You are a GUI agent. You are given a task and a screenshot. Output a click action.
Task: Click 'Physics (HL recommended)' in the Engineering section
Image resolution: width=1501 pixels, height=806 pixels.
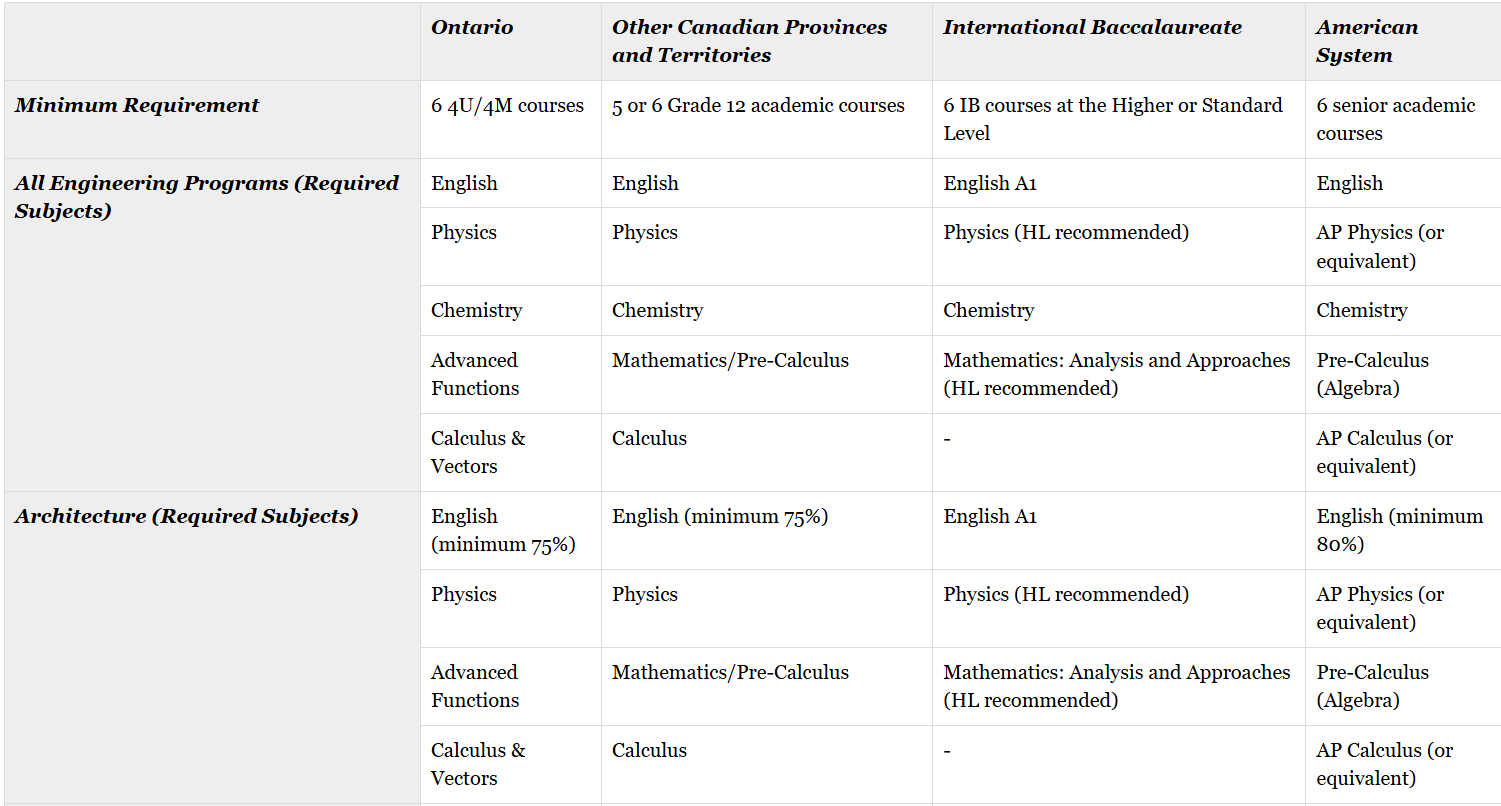point(1066,233)
